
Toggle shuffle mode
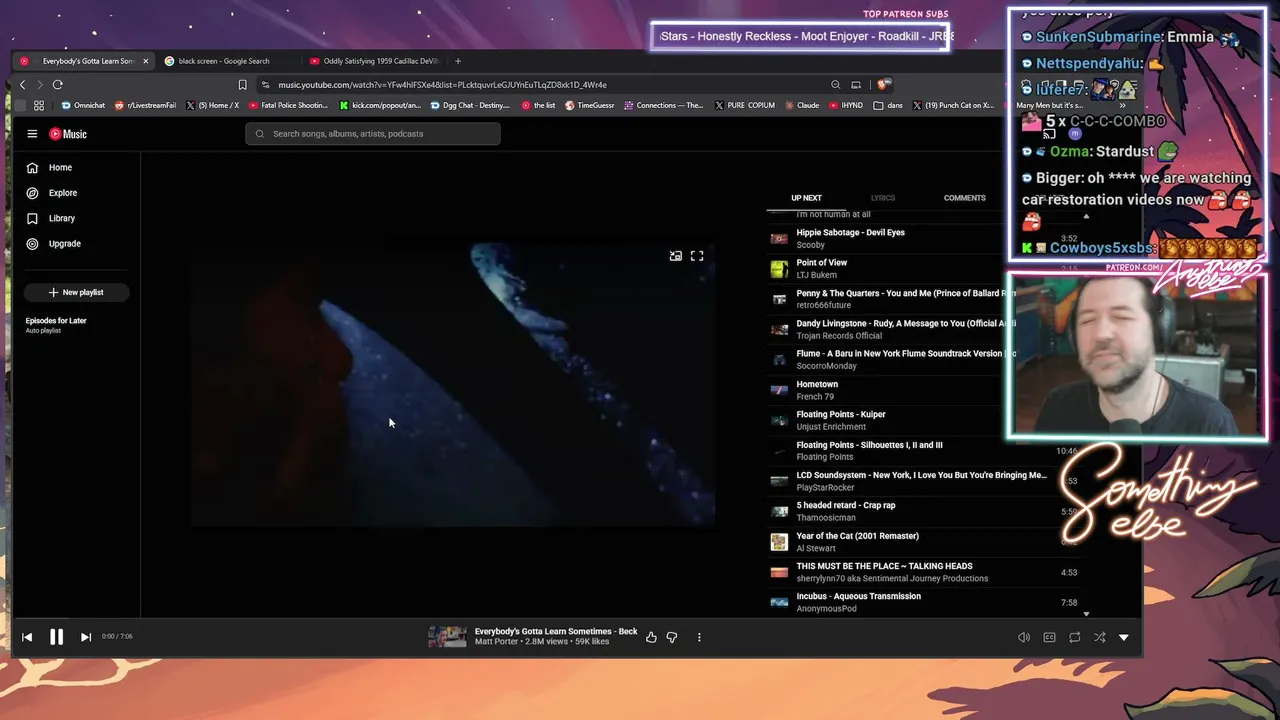pos(1099,637)
